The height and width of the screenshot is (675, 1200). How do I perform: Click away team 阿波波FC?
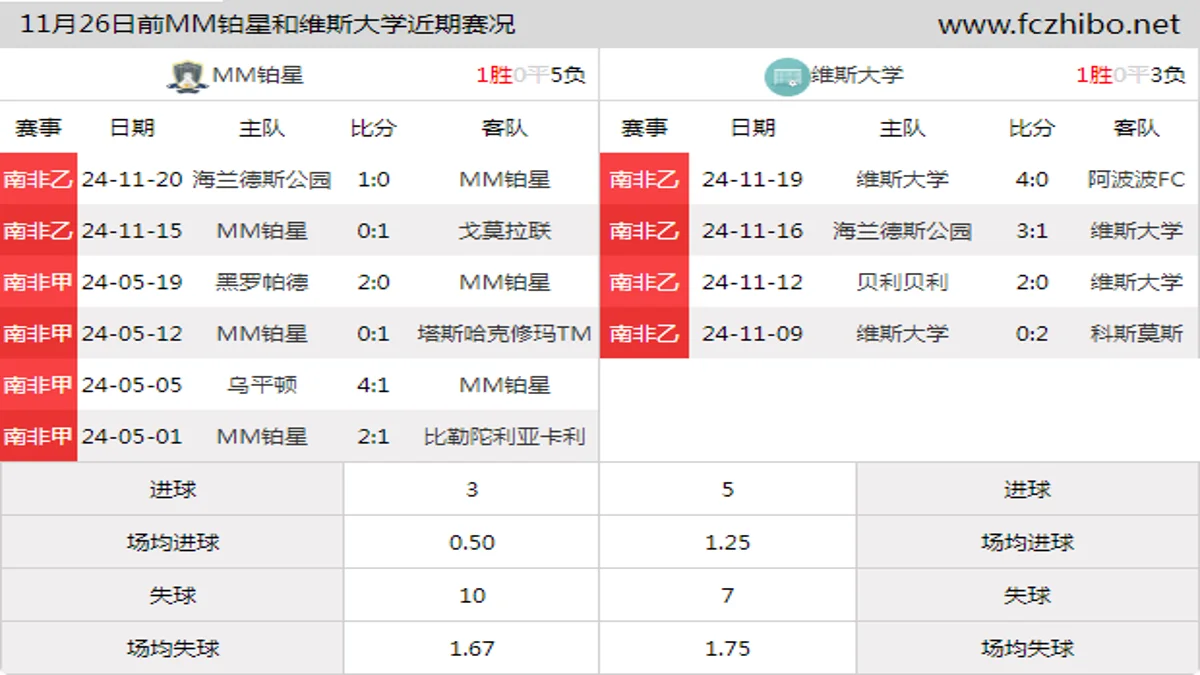coord(1136,179)
